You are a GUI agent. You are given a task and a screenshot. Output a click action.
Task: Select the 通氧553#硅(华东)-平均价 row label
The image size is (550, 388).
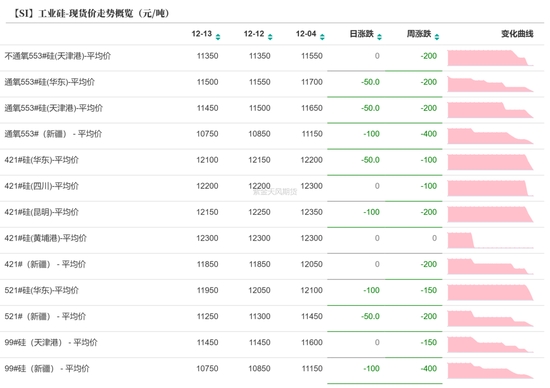click(49, 82)
